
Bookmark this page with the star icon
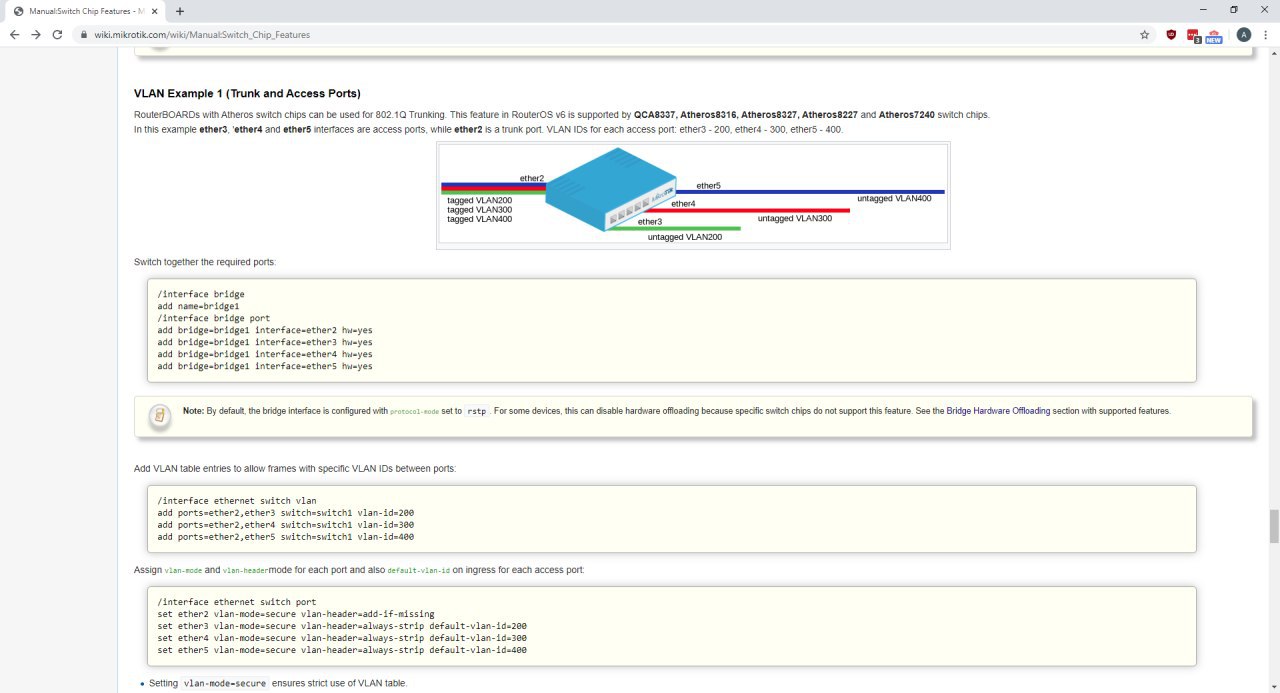[x=1144, y=34]
